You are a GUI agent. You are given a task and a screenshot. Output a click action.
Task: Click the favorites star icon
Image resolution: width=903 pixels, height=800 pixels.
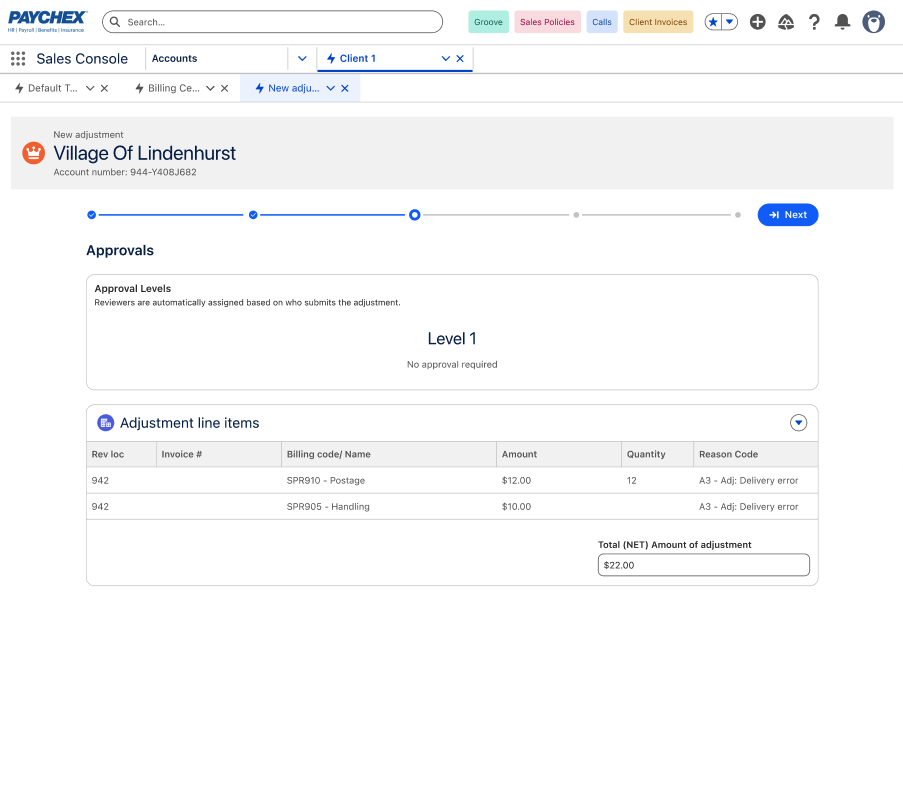713,22
